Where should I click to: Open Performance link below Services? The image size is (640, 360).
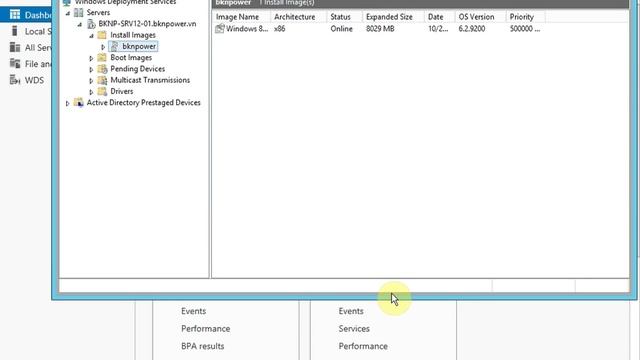coord(363,346)
